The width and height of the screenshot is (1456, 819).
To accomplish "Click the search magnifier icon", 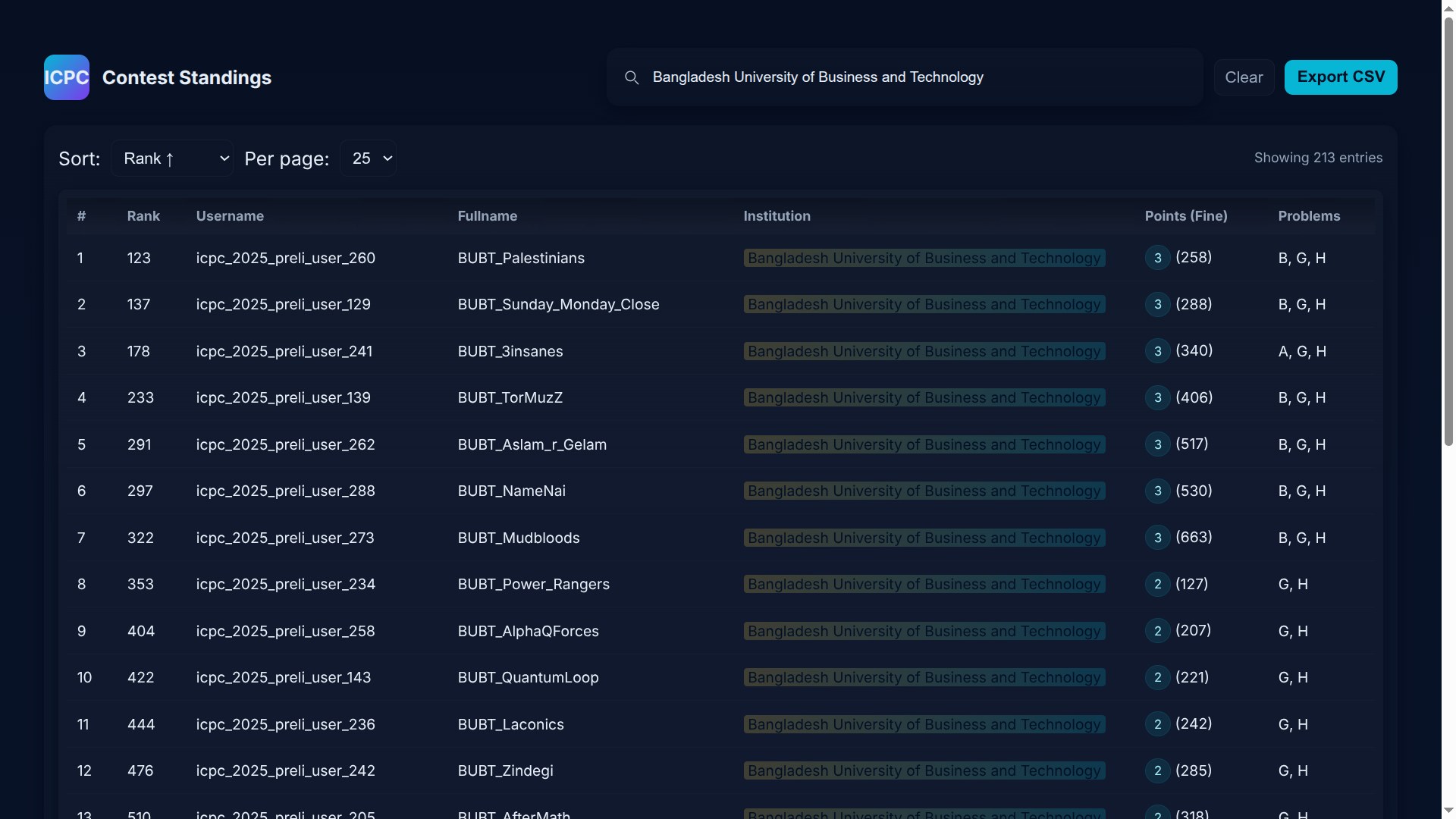I will point(631,77).
